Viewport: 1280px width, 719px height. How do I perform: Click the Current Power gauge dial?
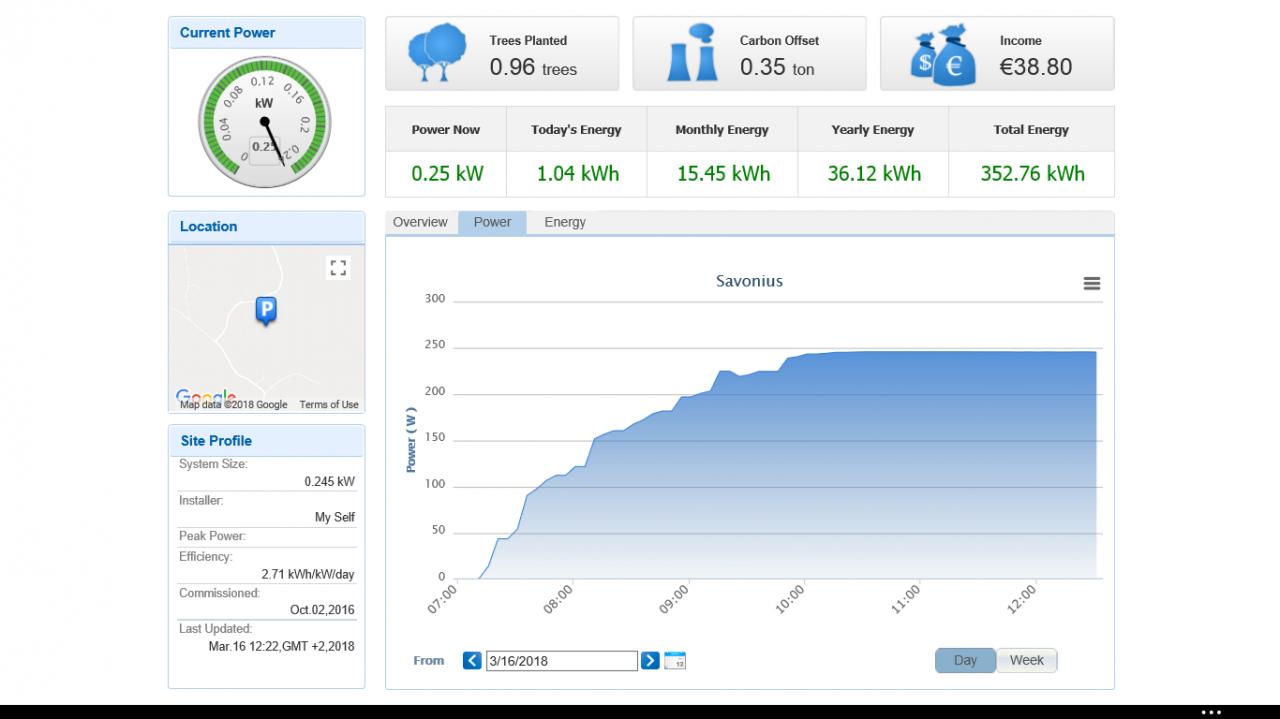pos(264,122)
